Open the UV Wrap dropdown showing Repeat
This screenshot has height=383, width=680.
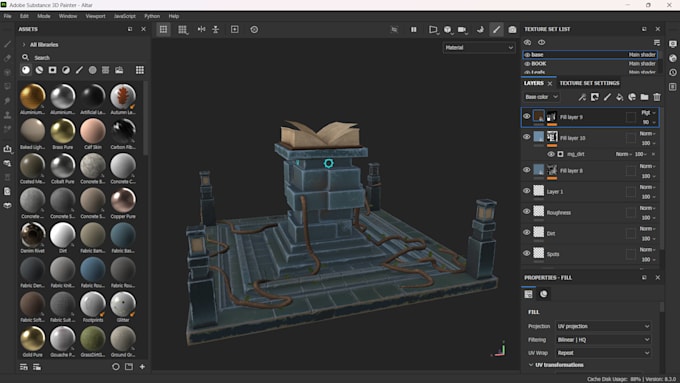pos(603,353)
